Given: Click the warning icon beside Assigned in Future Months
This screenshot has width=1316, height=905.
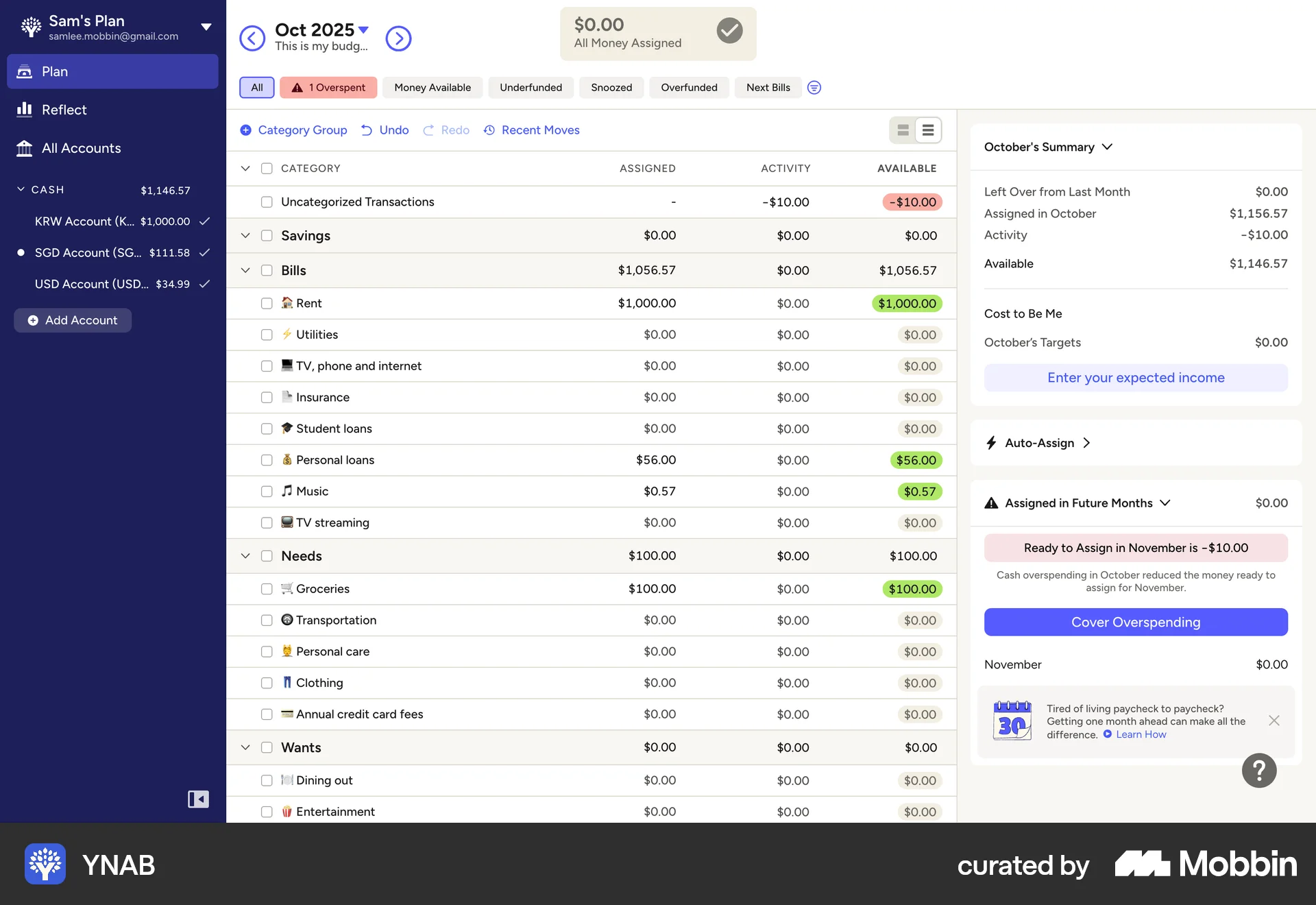Looking at the screenshot, I should [x=991, y=503].
